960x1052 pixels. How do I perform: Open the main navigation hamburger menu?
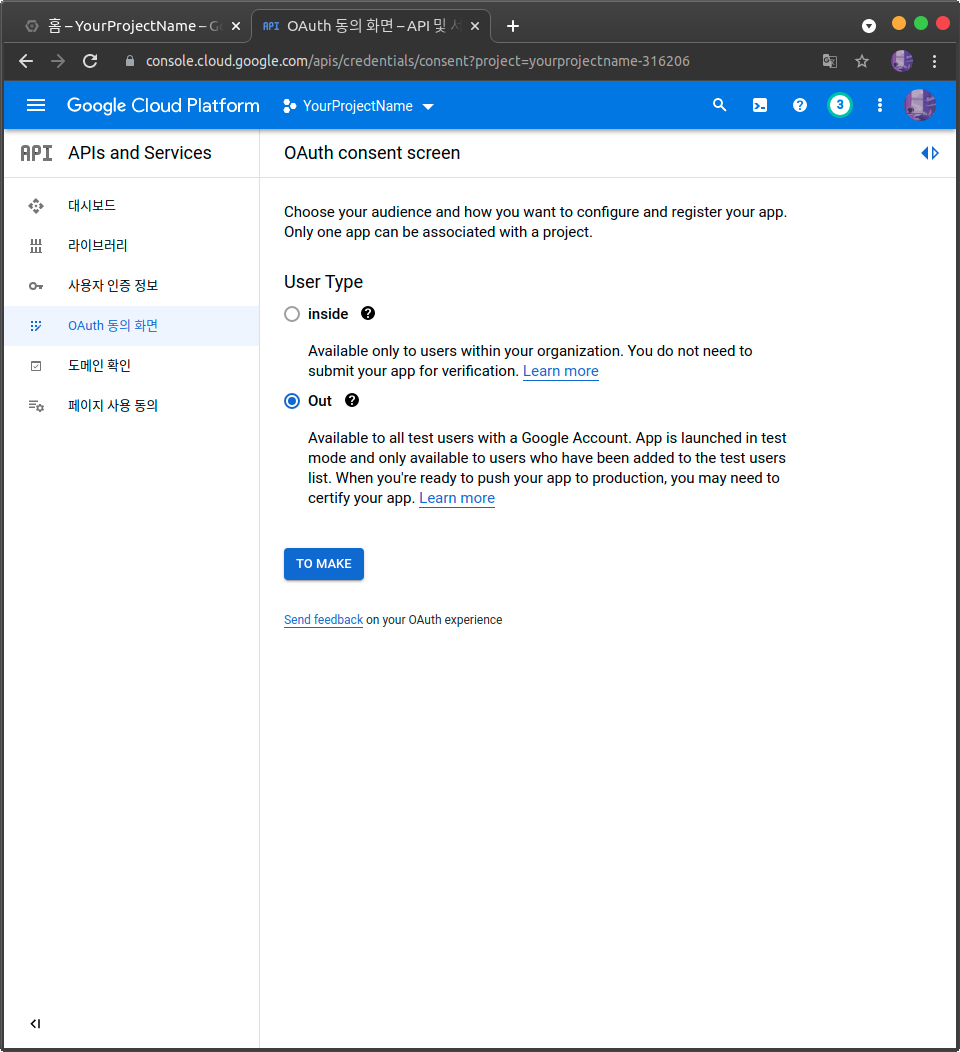[x=36, y=105]
